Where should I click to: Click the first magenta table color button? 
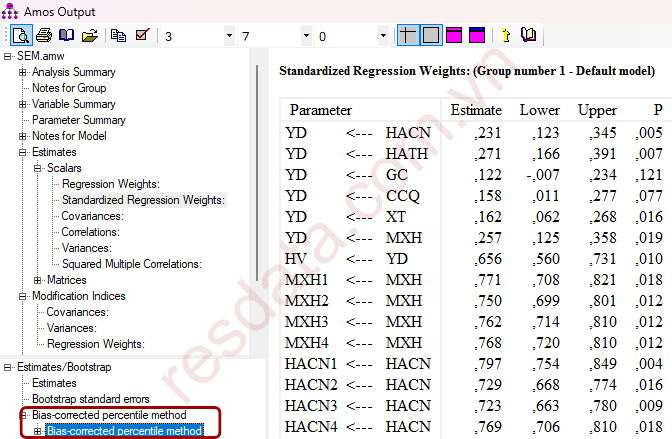(x=453, y=36)
